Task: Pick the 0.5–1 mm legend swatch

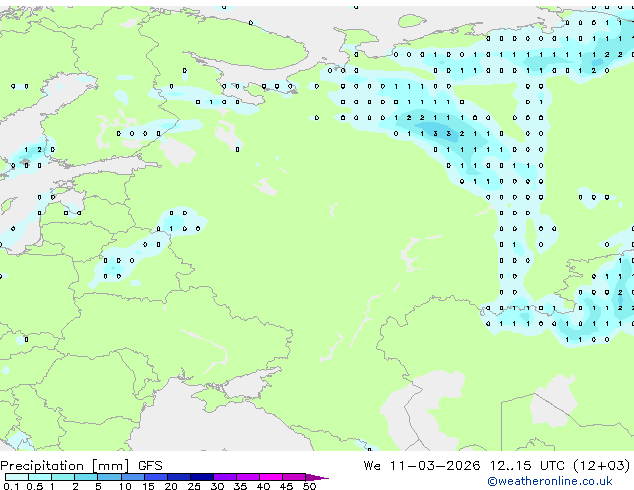Action: pos(40,477)
